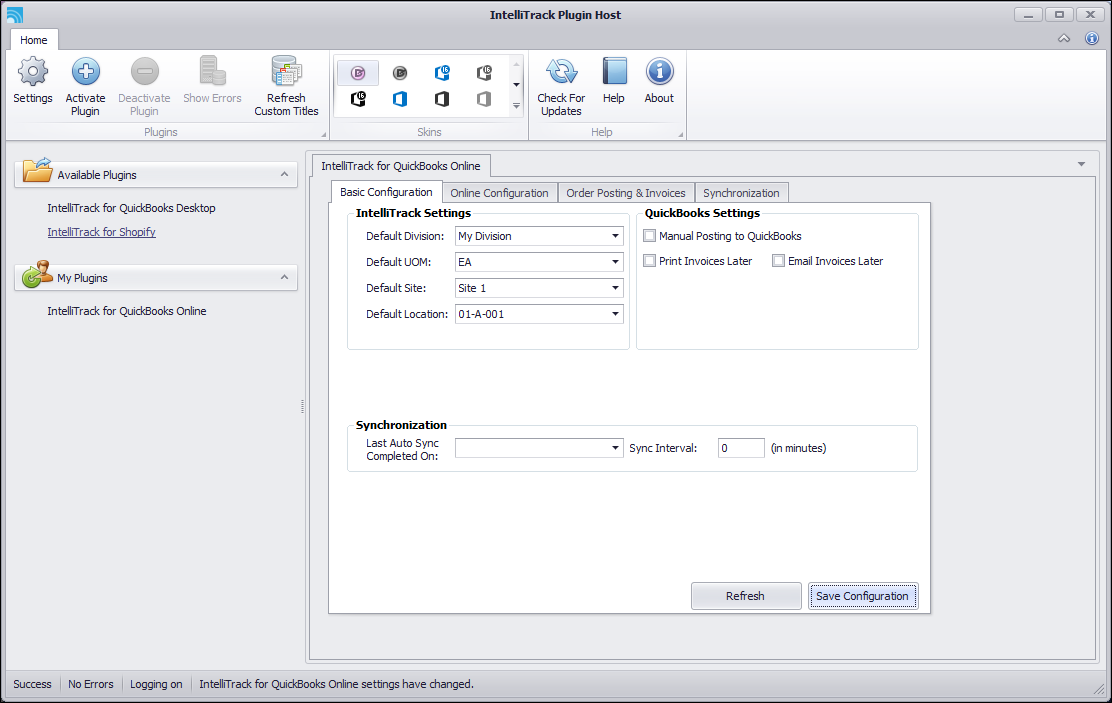The height and width of the screenshot is (703, 1112).
Task: Click the Activate Plugin plus icon
Action: (85, 72)
